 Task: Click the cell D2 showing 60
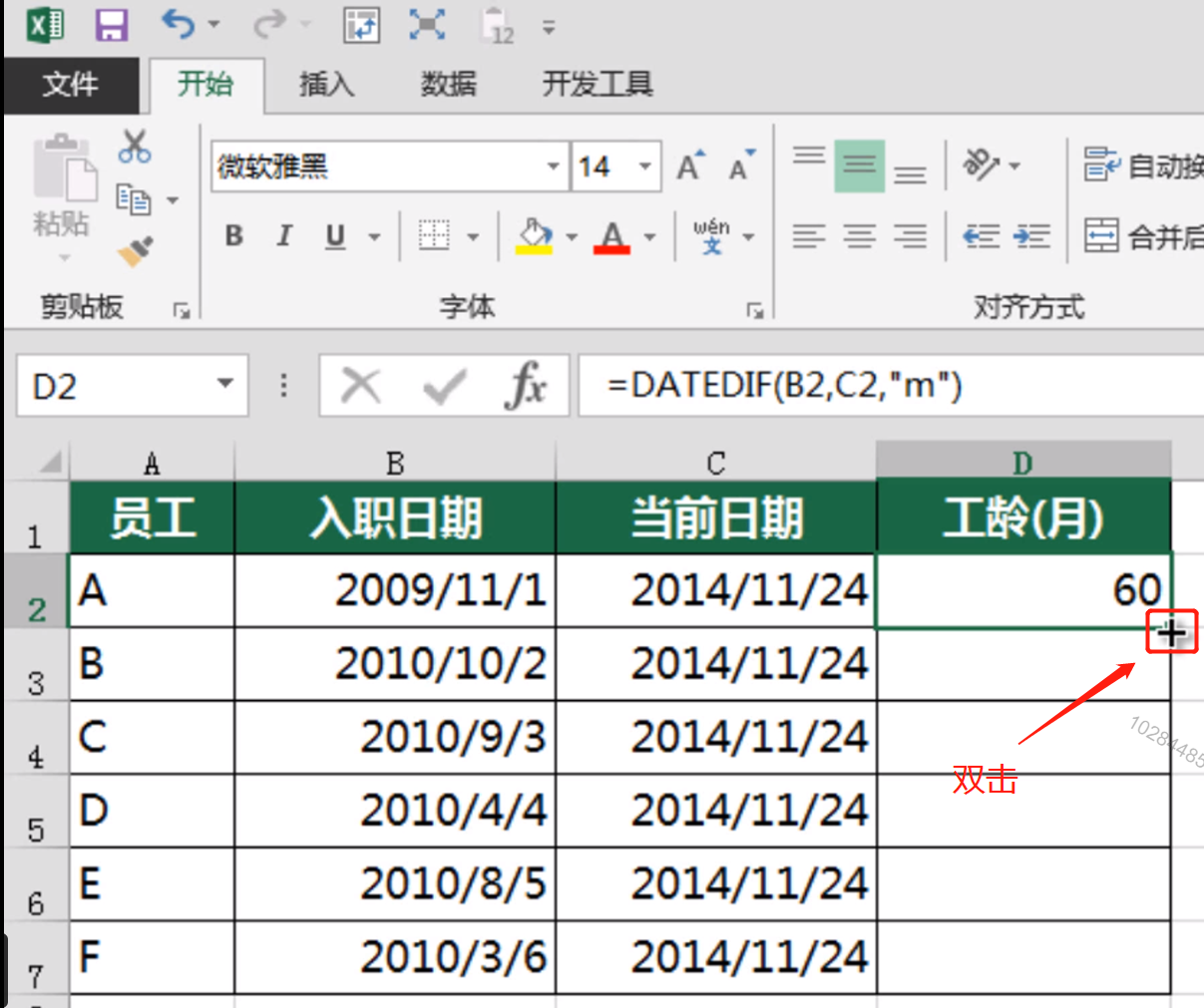click(1023, 591)
